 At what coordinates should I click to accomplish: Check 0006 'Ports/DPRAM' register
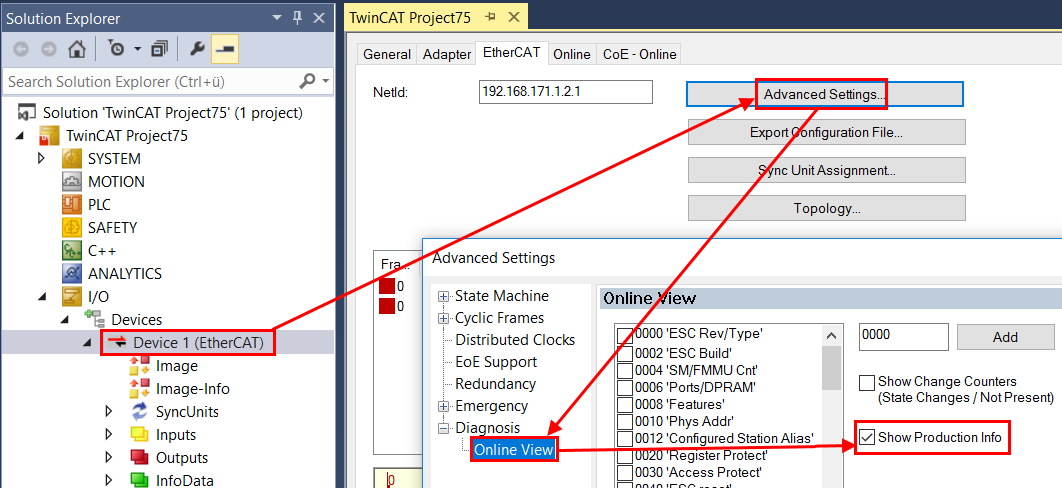pos(624,388)
